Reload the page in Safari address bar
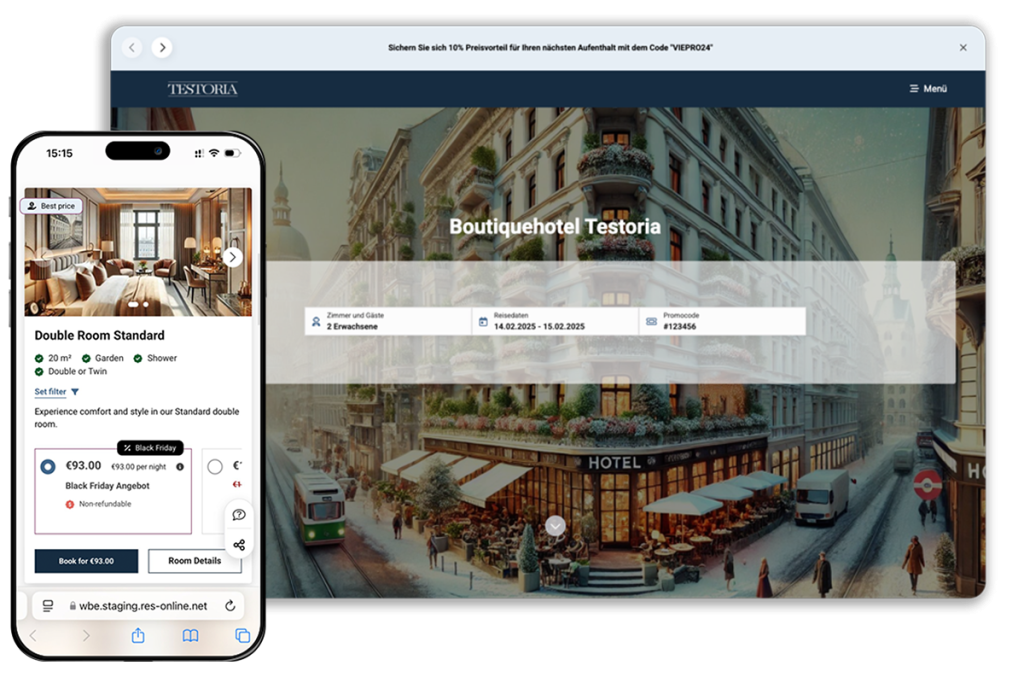The height and width of the screenshot is (683, 1024). pos(230,605)
